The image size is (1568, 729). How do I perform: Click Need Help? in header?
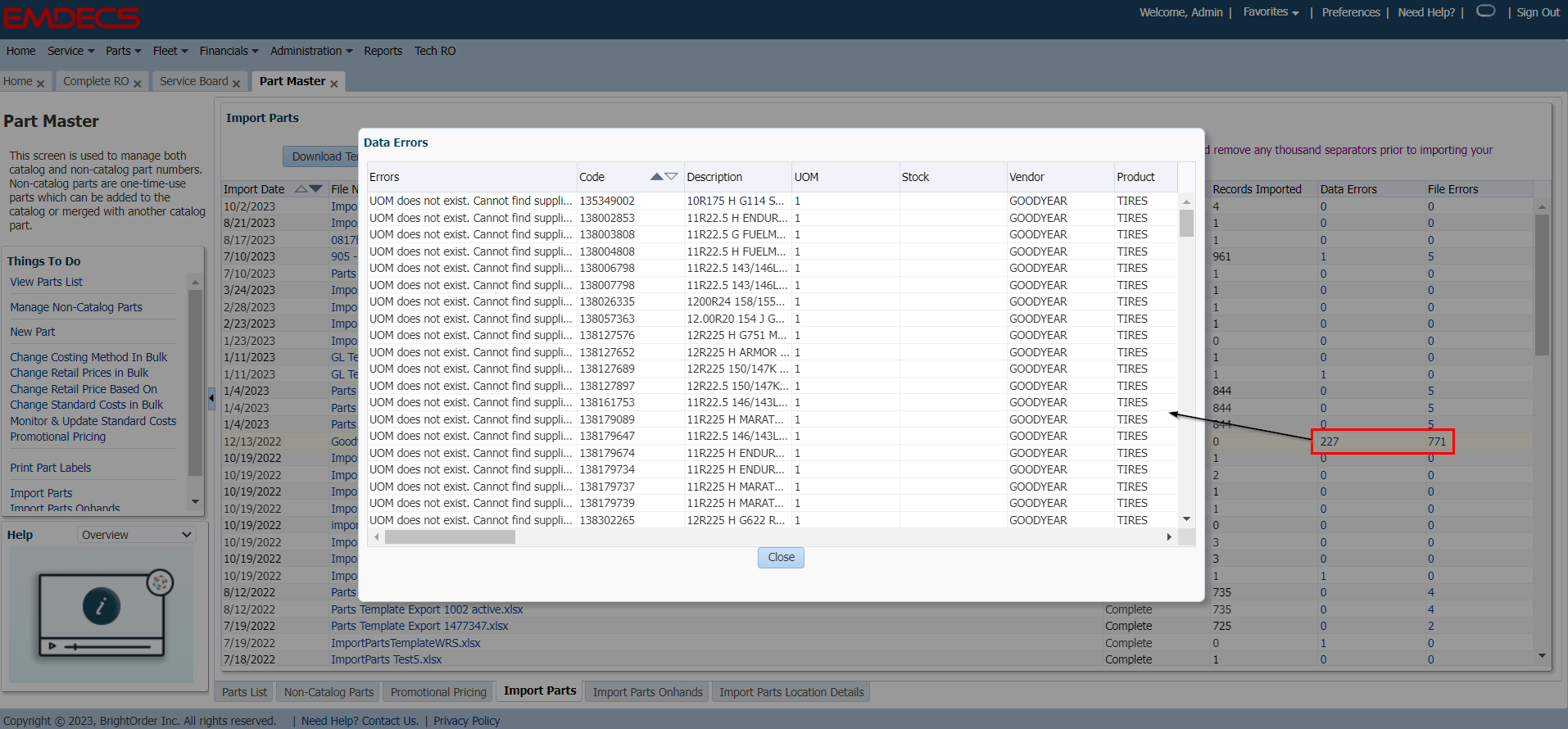pyautogui.click(x=1426, y=12)
